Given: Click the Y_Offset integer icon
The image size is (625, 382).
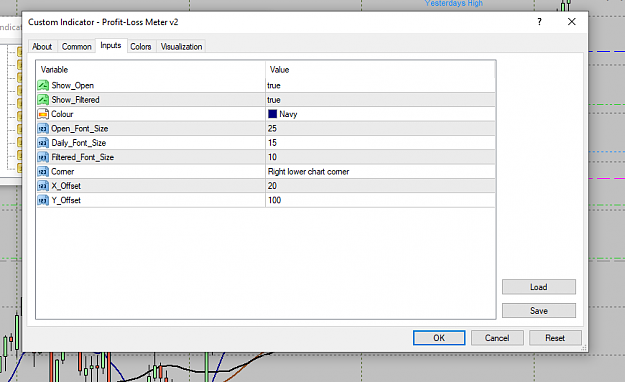Looking at the screenshot, I should click(x=43, y=200).
